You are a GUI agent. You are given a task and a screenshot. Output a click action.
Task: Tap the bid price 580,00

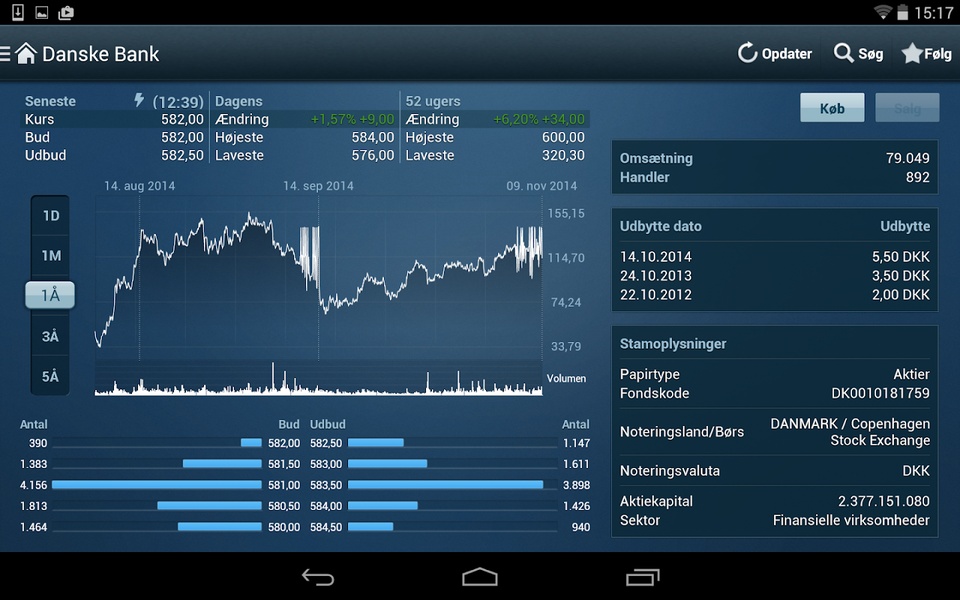click(x=284, y=527)
